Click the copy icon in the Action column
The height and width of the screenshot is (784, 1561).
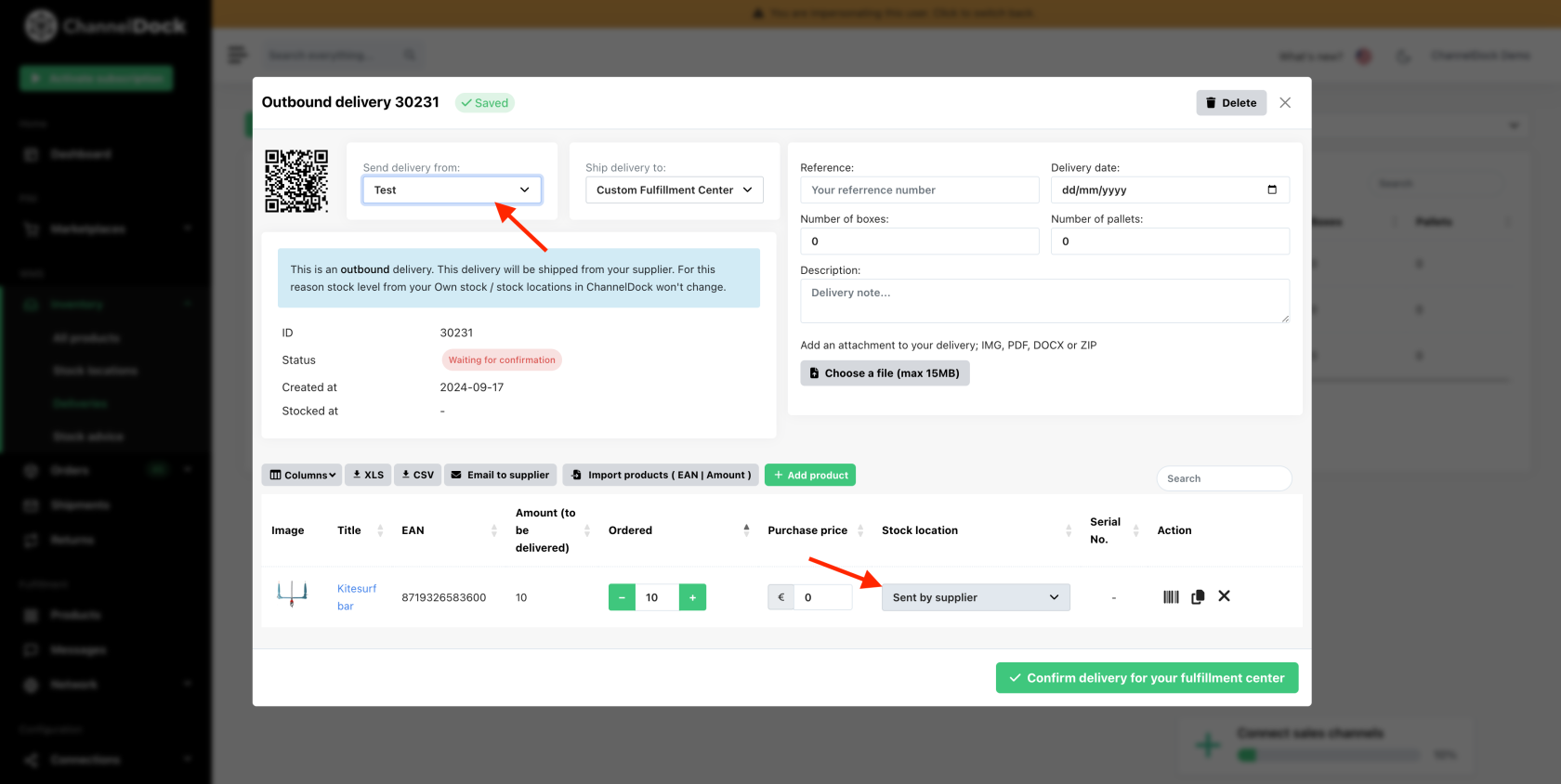(x=1198, y=597)
